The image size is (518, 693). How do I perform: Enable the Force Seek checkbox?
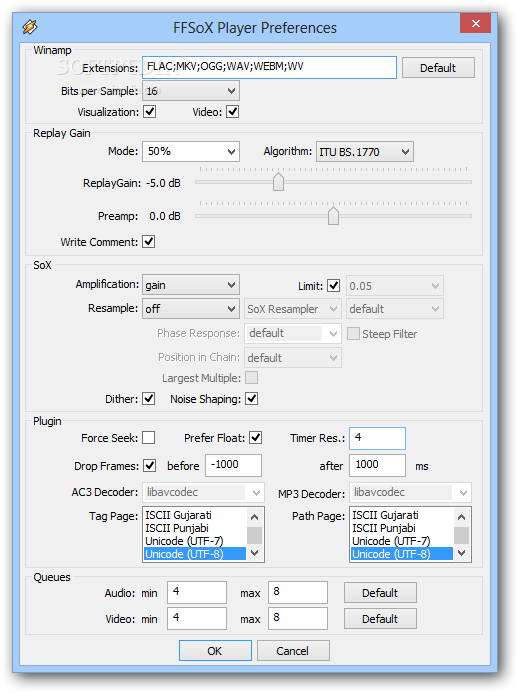tap(149, 438)
